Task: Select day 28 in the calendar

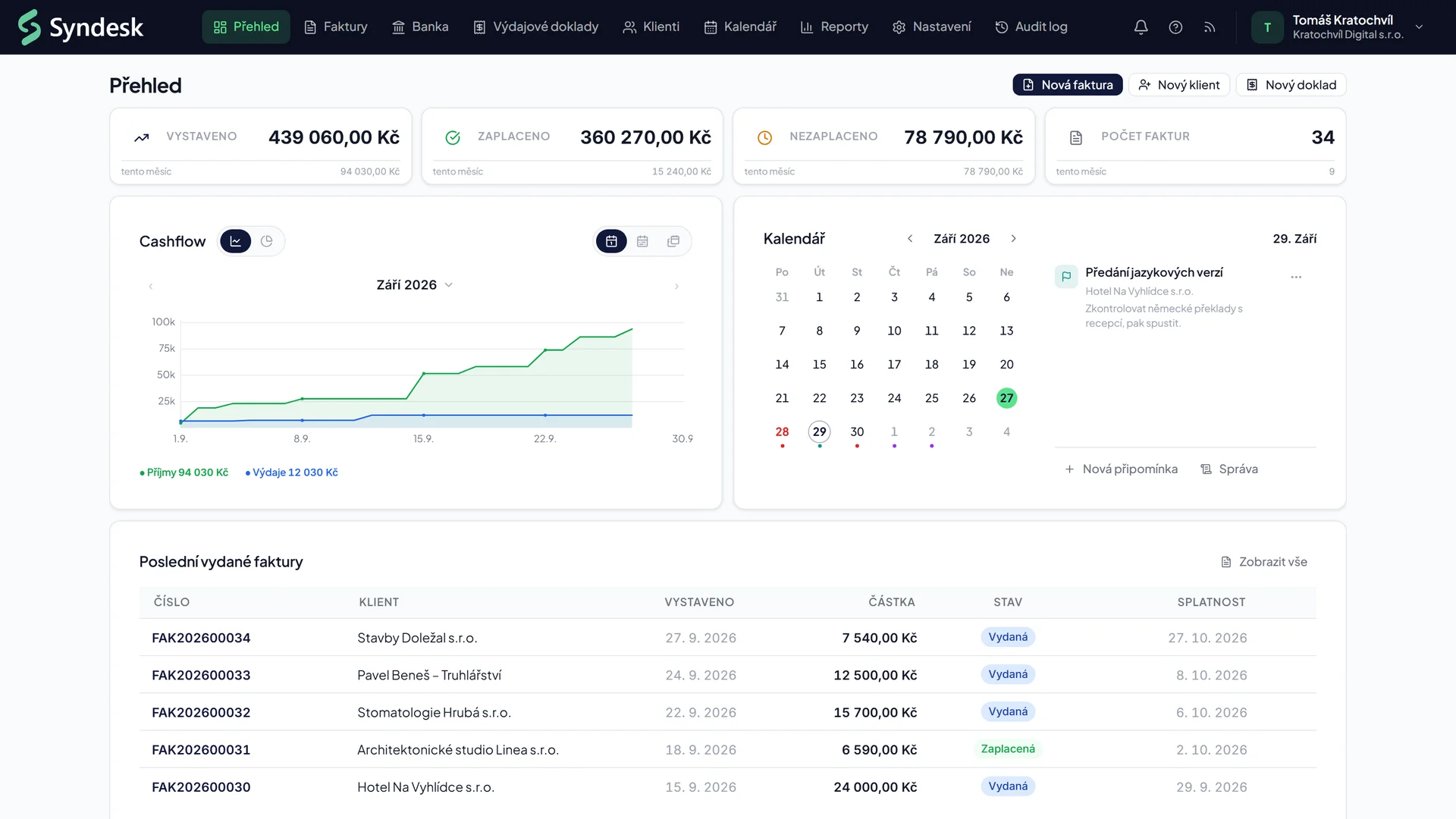Action: point(782,432)
